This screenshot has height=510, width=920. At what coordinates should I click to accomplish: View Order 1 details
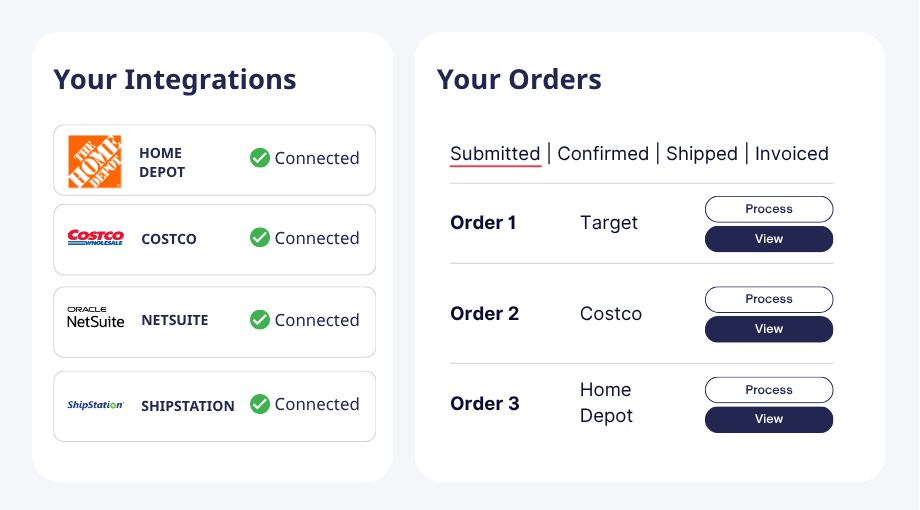(x=769, y=239)
